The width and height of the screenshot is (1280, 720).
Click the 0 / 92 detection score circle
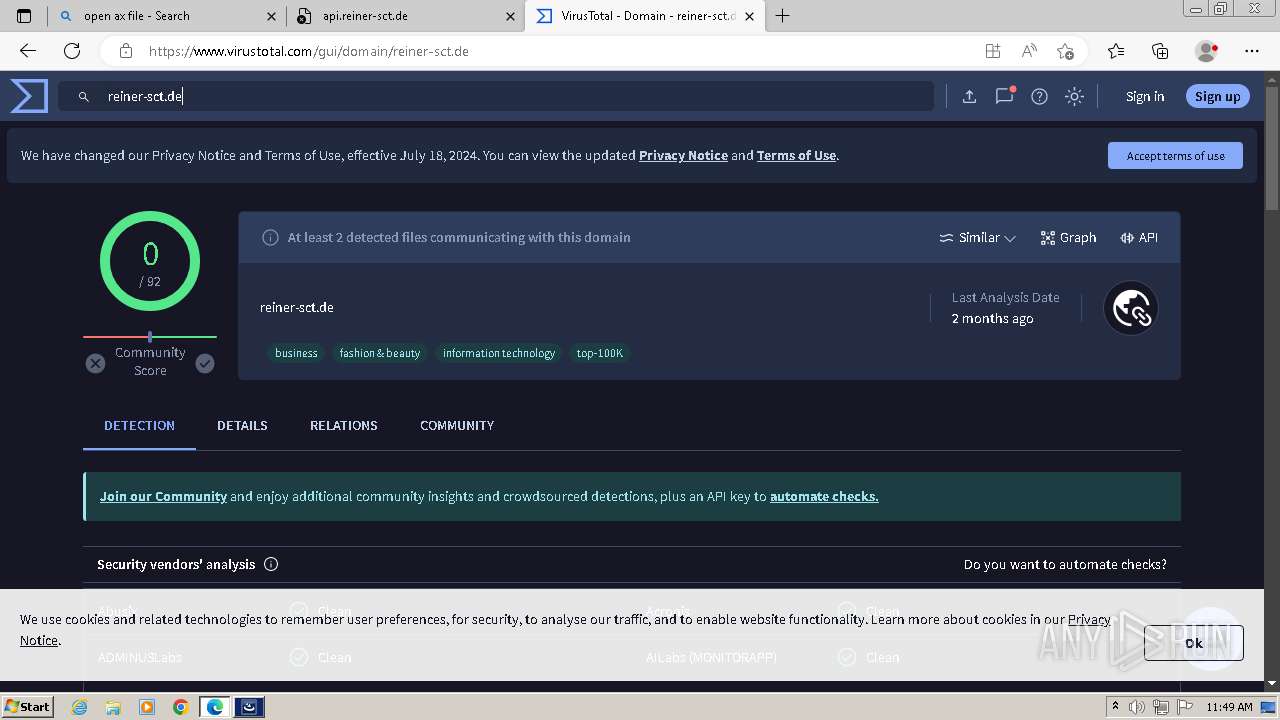pos(150,261)
